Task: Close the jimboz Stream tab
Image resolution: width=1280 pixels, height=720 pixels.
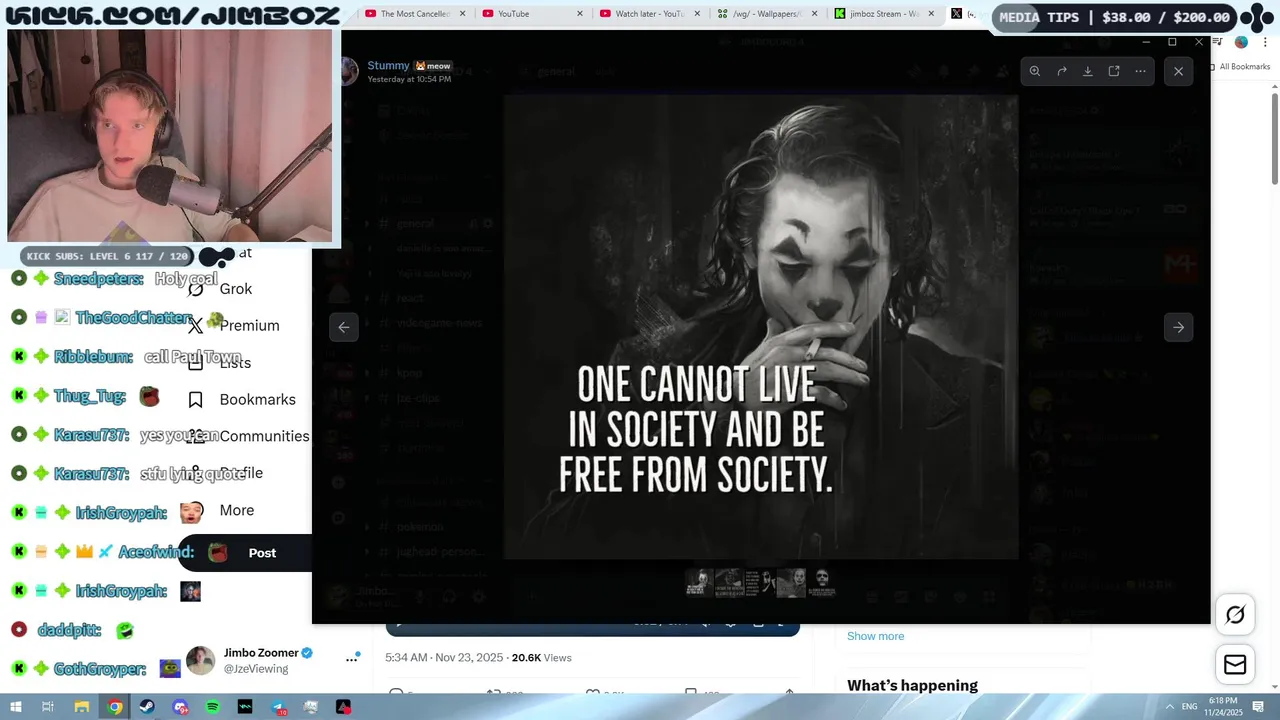Action: (x=932, y=14)
